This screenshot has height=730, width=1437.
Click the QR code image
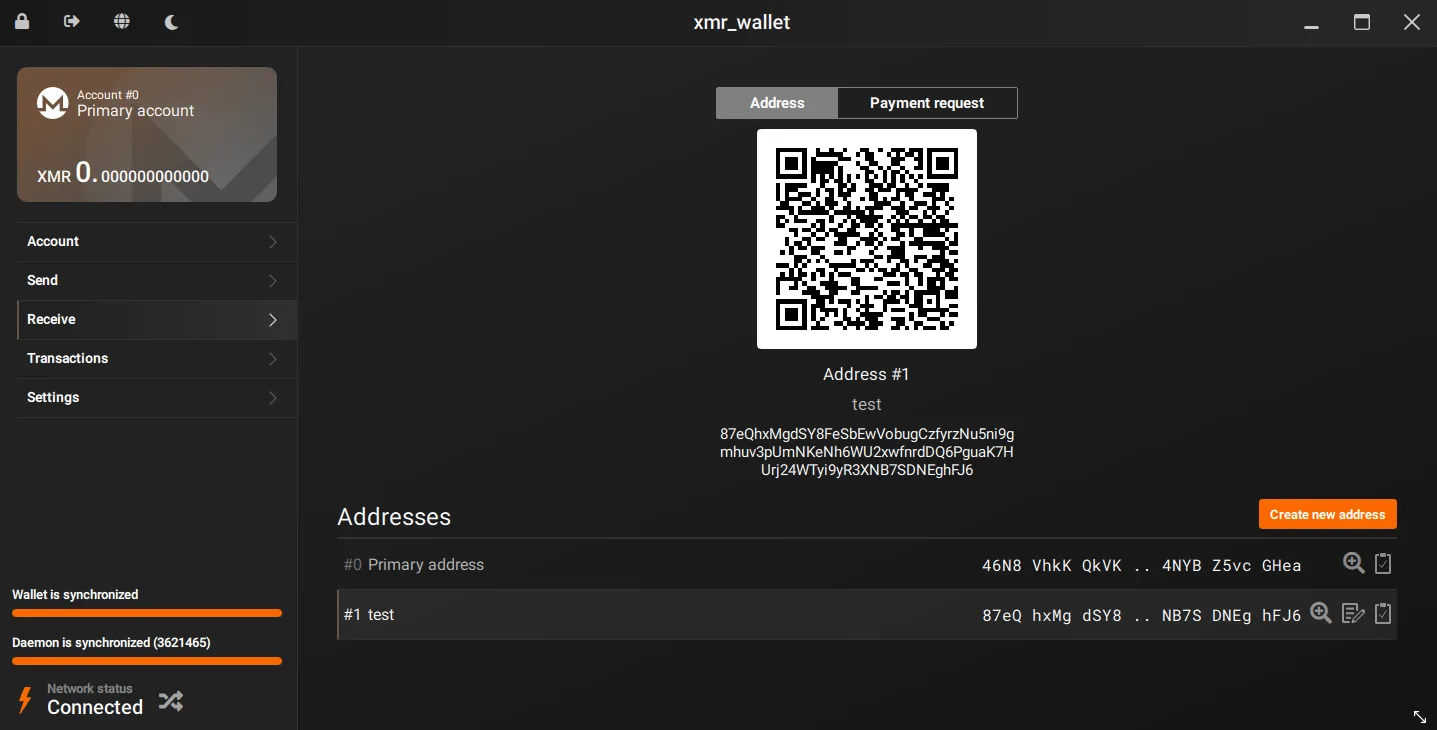coord(867,239)
